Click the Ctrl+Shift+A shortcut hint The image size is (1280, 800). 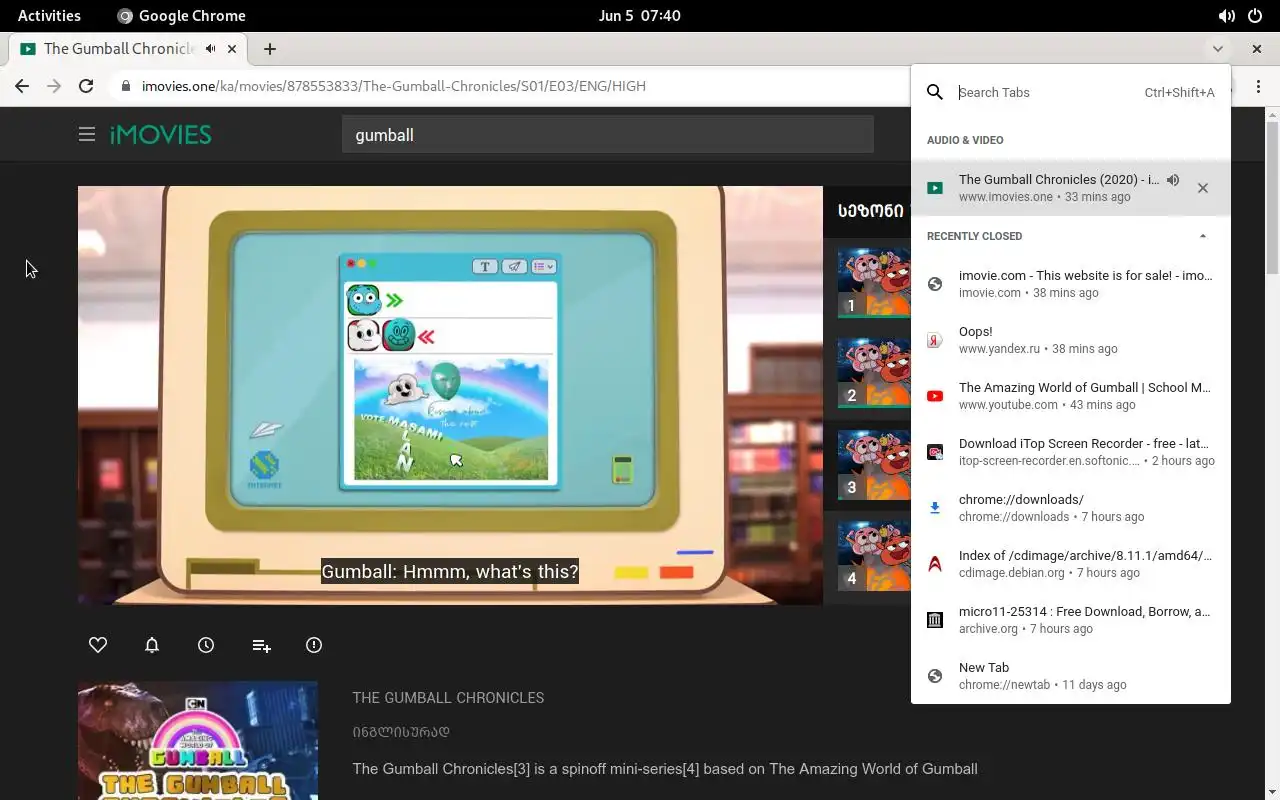[1180, 92]
